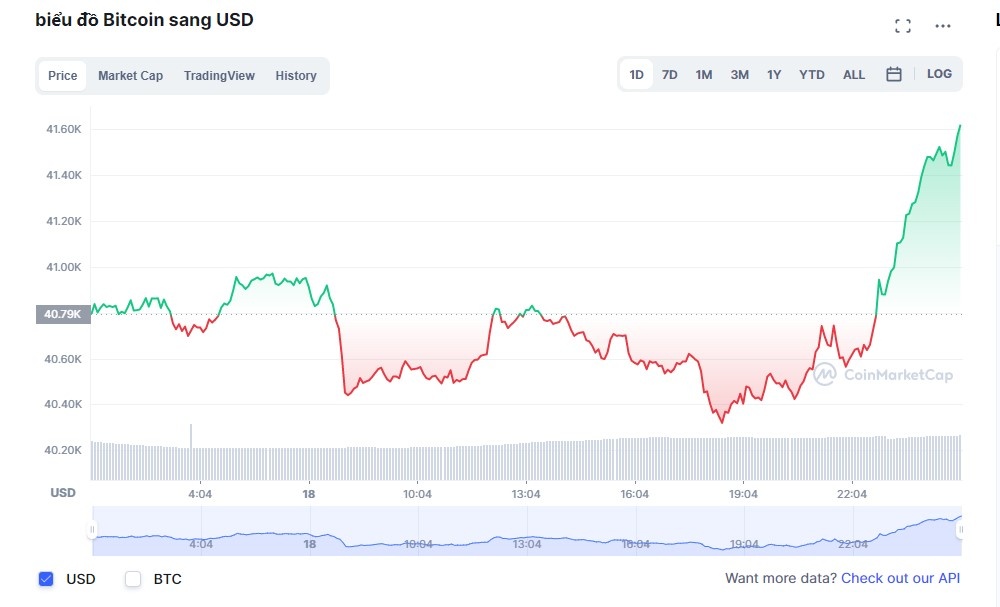Open the Check out our API link
The height and width of the screenshot is (607, 1000).
(x=900, y=578)
